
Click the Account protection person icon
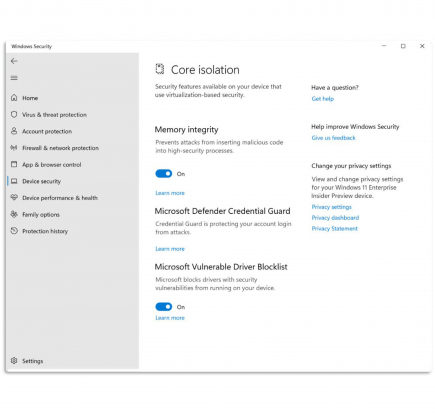(x=14, y=131)
